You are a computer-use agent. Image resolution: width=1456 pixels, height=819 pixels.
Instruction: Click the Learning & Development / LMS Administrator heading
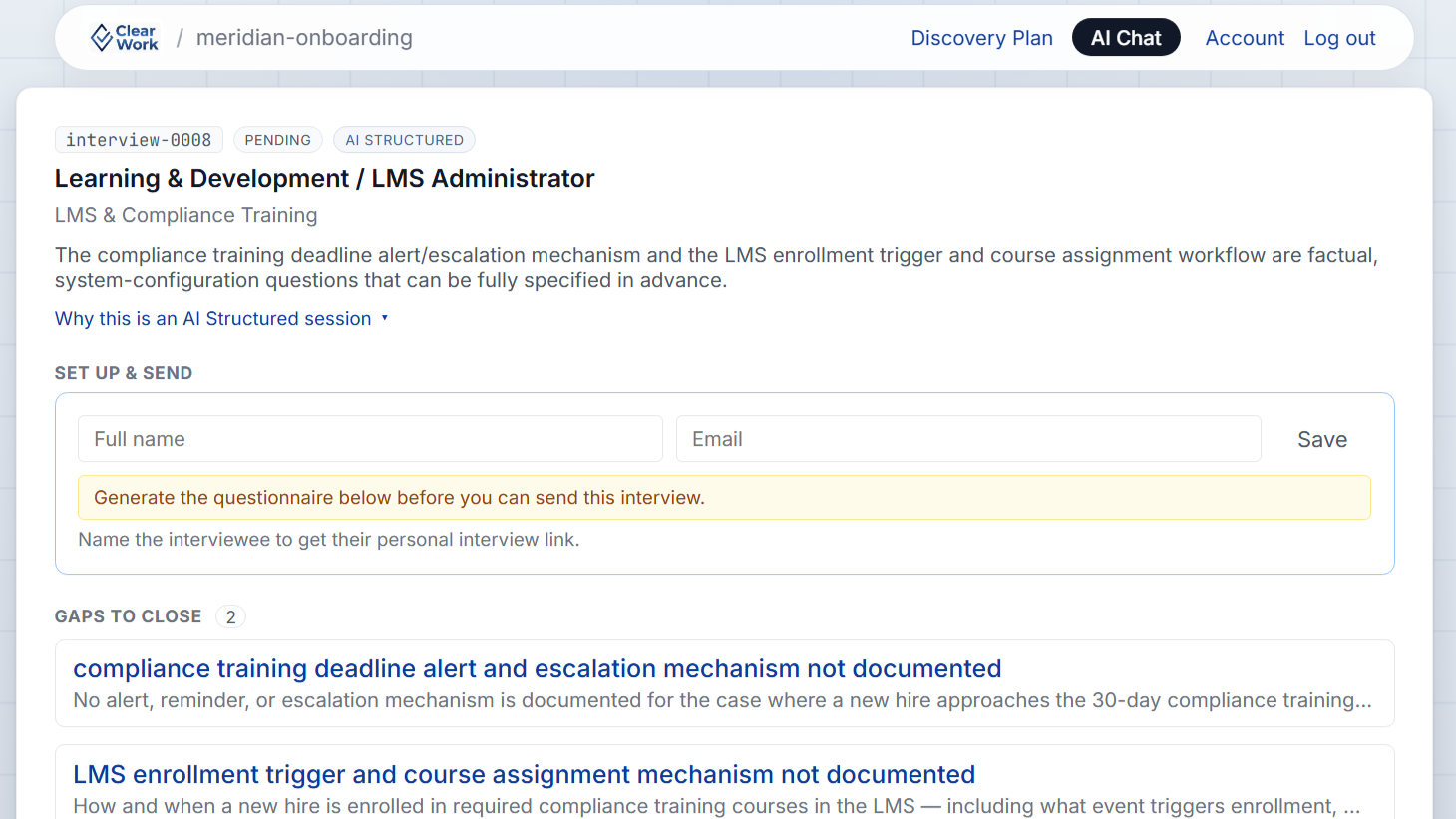tap(325, 178)
